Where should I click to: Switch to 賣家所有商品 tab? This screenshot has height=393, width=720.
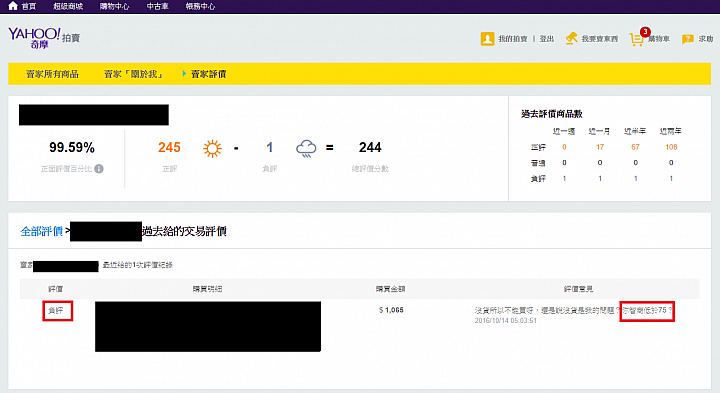coord(52,74)
